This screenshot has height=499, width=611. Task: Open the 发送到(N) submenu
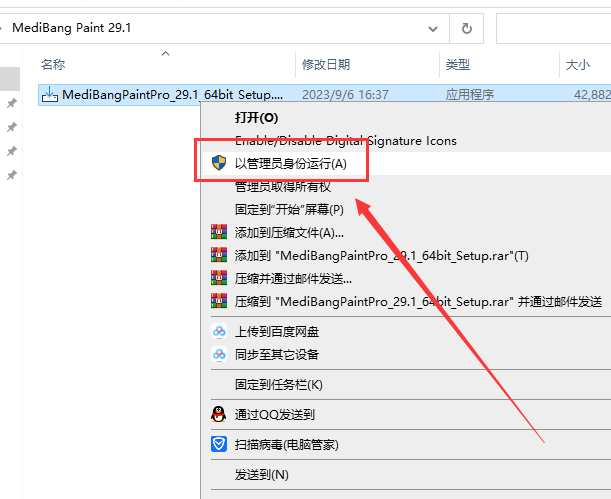click(261, 475)
